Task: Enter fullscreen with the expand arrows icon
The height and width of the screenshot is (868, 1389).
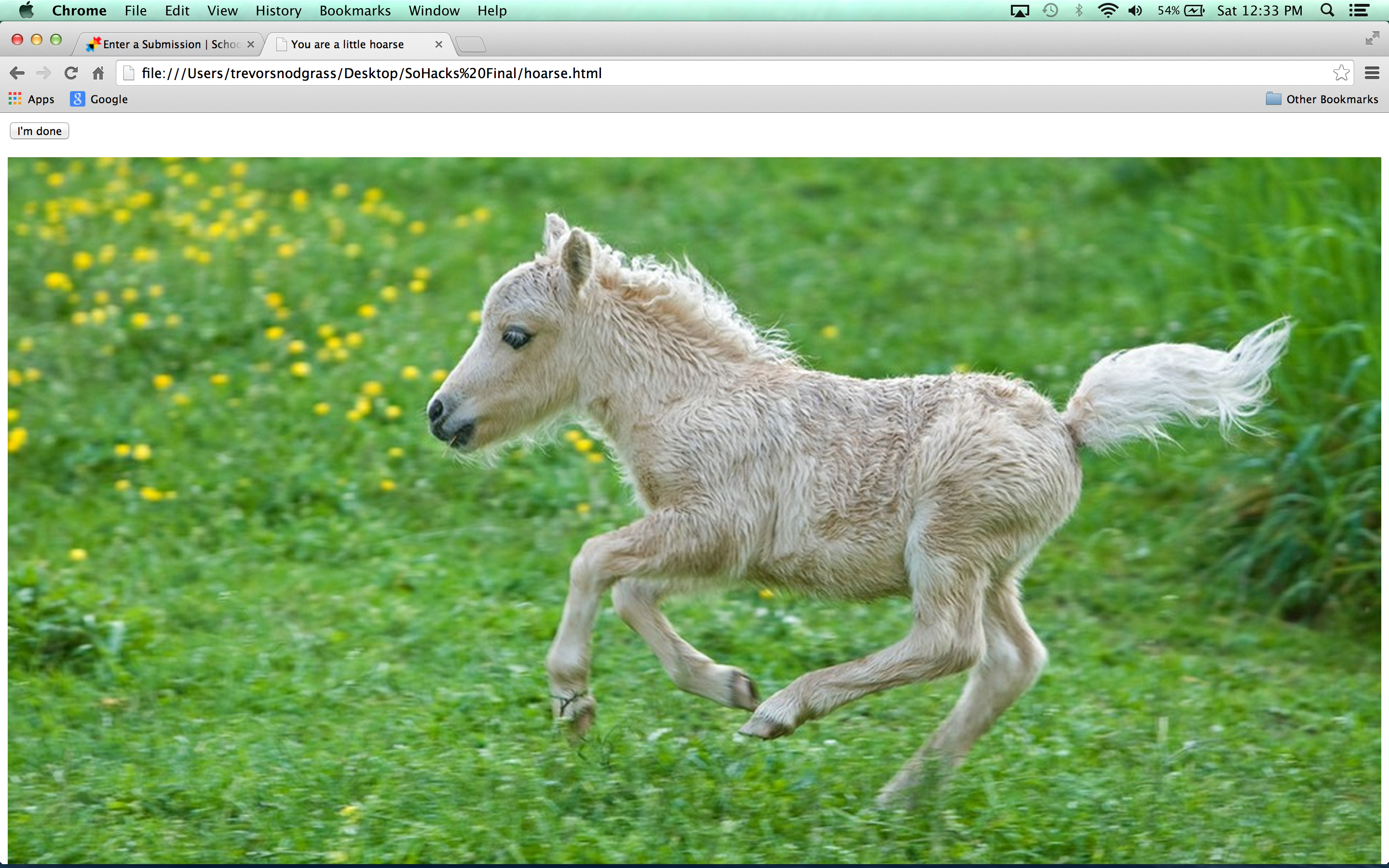Action: click(1372, 39)
